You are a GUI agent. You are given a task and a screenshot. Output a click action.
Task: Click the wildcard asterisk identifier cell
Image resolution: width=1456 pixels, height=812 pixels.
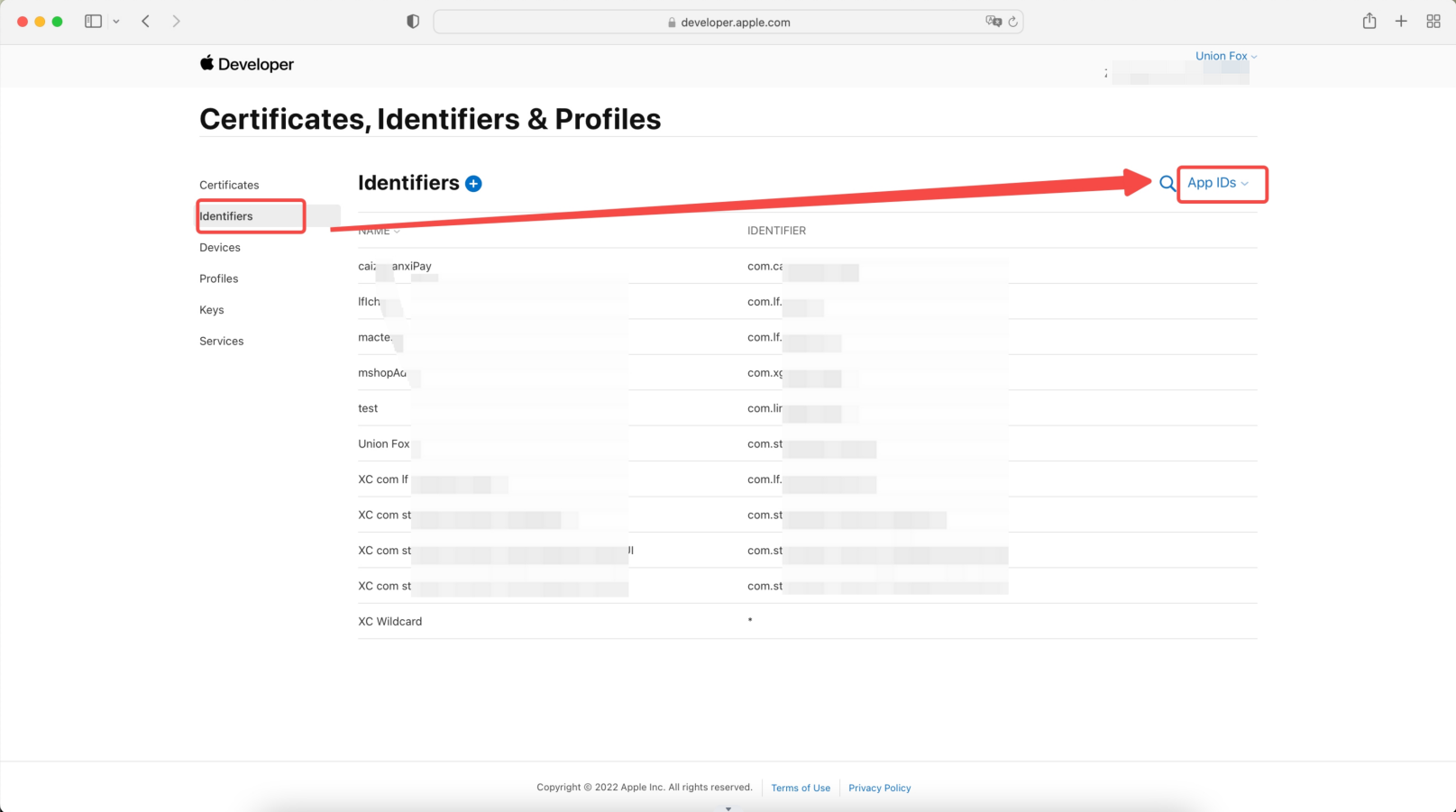pos(750,620)
